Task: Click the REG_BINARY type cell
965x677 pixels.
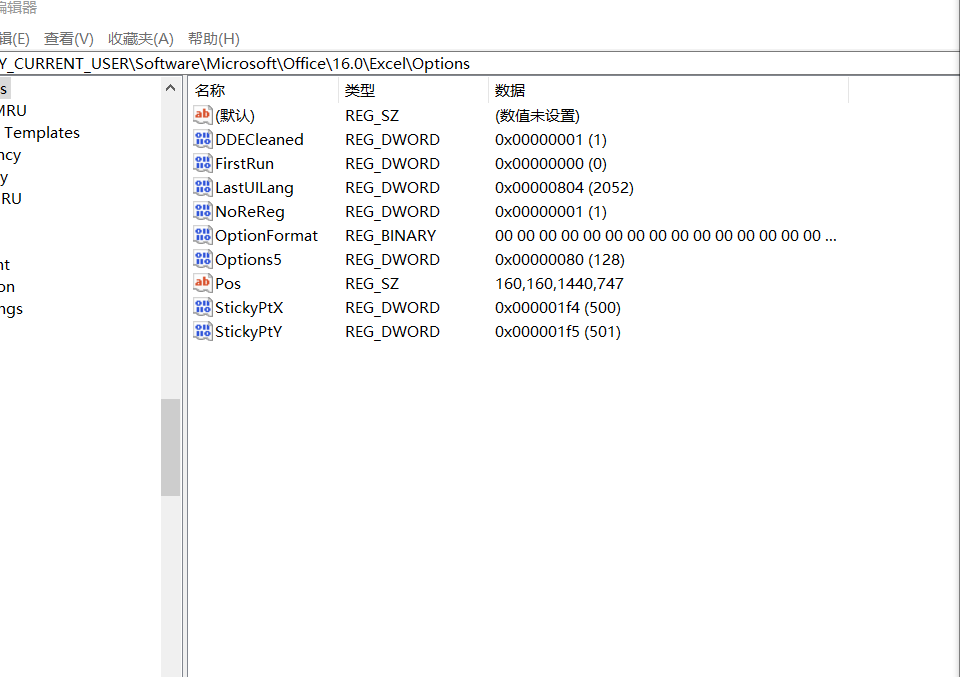Action: point(391,236)
